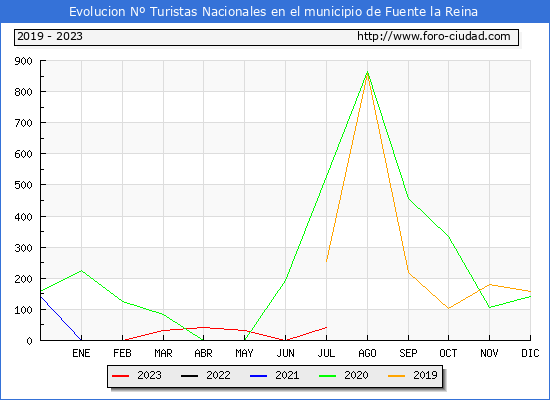Click the 800 value on the y-axis

(x=24, y=92)
